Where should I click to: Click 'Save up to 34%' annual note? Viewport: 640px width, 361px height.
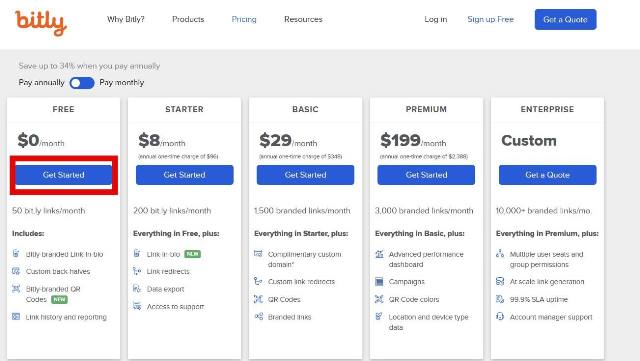[89, 66]
